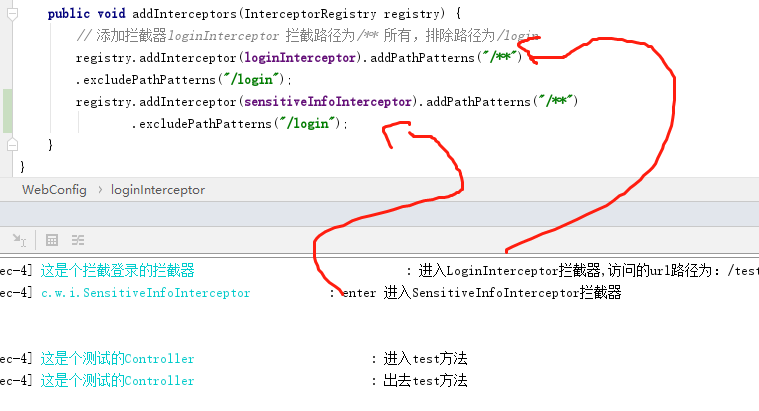Select loginInterceptor in the breadcrumb
The image size is (759, 411).
click(x=158, y=190)
